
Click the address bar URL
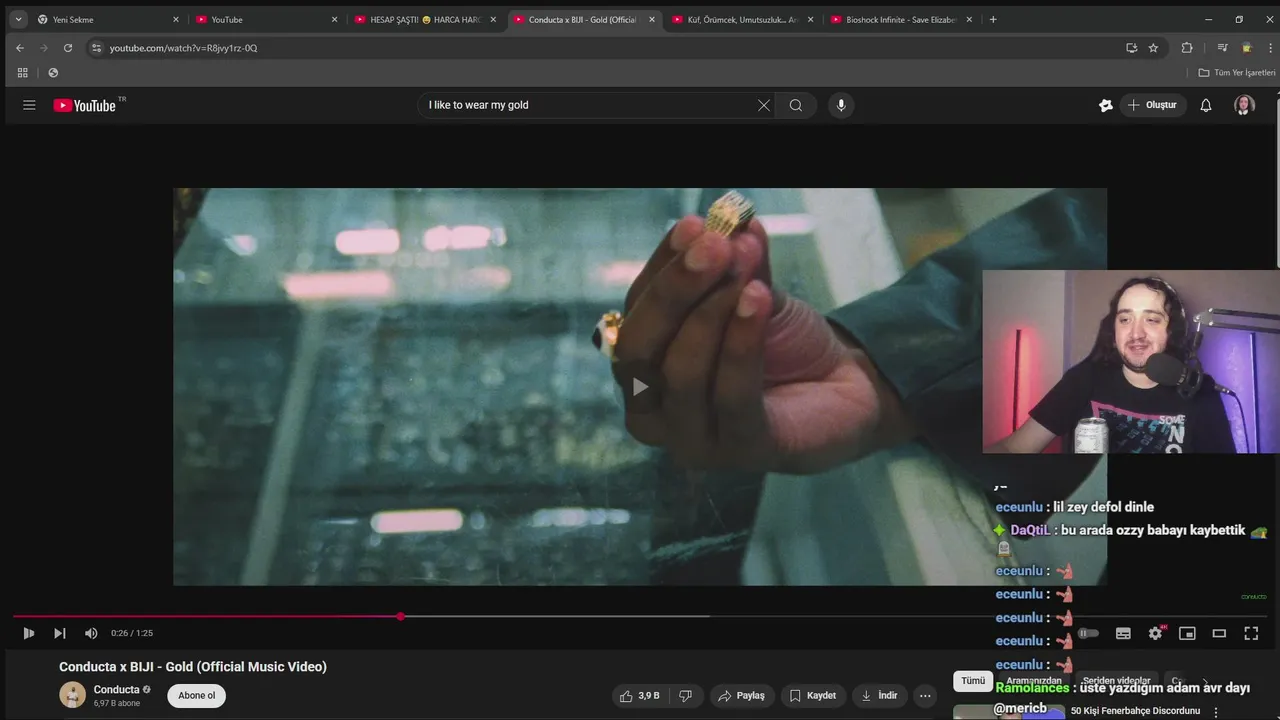(x=184, y=48)
